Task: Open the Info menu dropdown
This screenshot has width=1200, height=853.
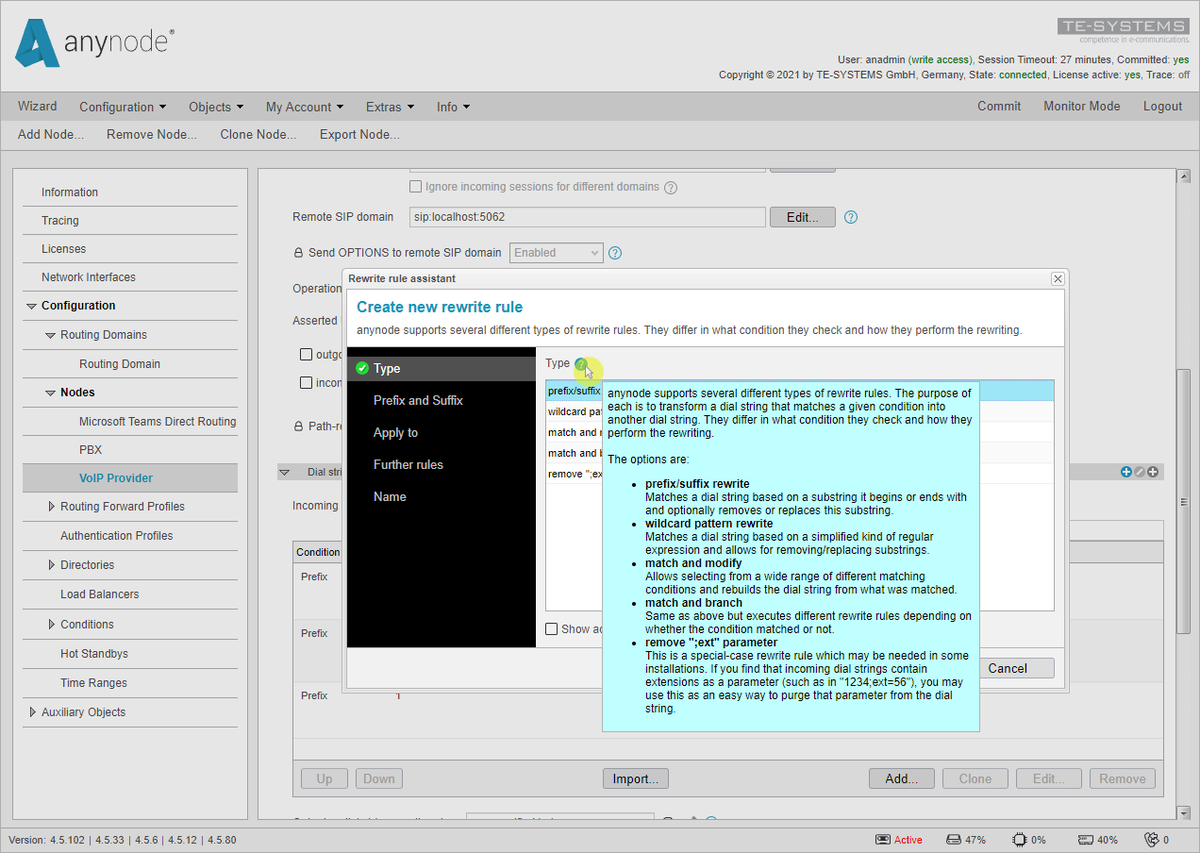Action: pyautogui.click(x=453, y=107)
